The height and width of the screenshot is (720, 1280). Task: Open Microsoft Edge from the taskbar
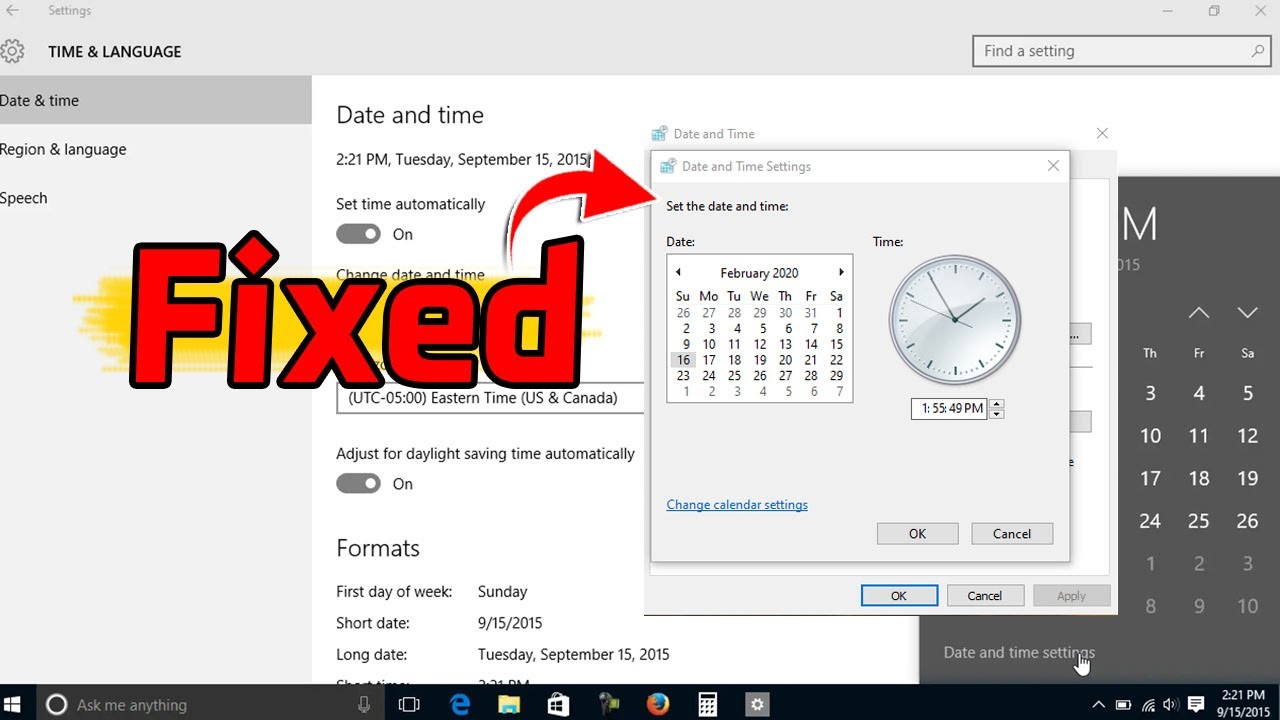(x=460, y=704)
